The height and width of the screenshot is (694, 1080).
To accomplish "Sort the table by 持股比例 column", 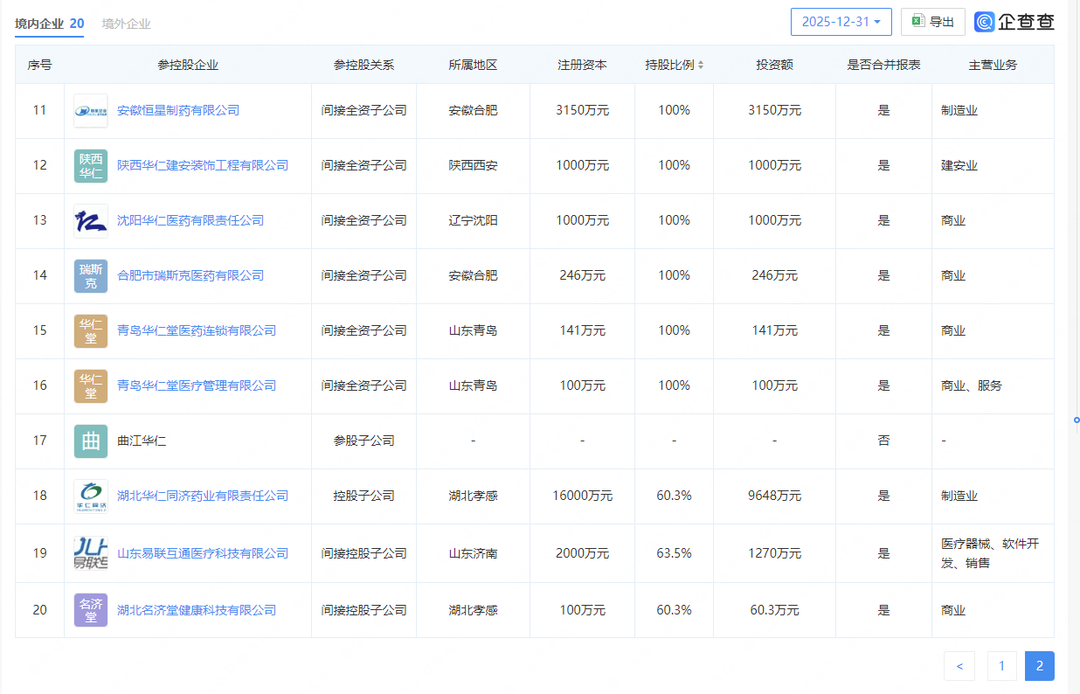I will (x=674, y=65).
